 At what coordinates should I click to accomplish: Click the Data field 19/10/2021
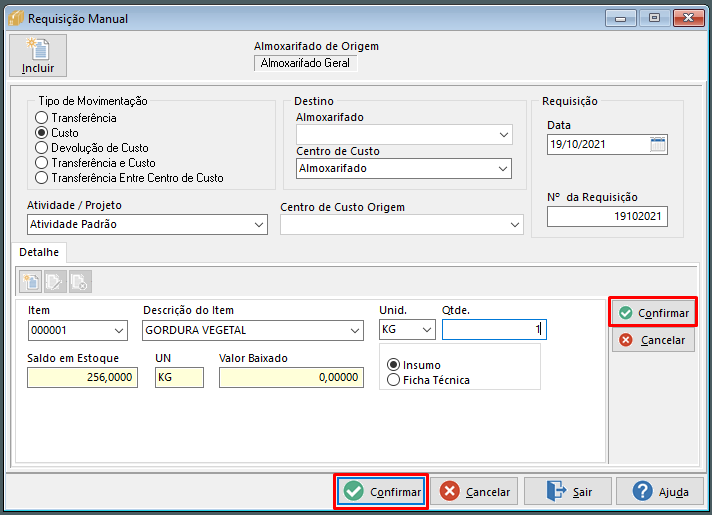tap(607, 144)
